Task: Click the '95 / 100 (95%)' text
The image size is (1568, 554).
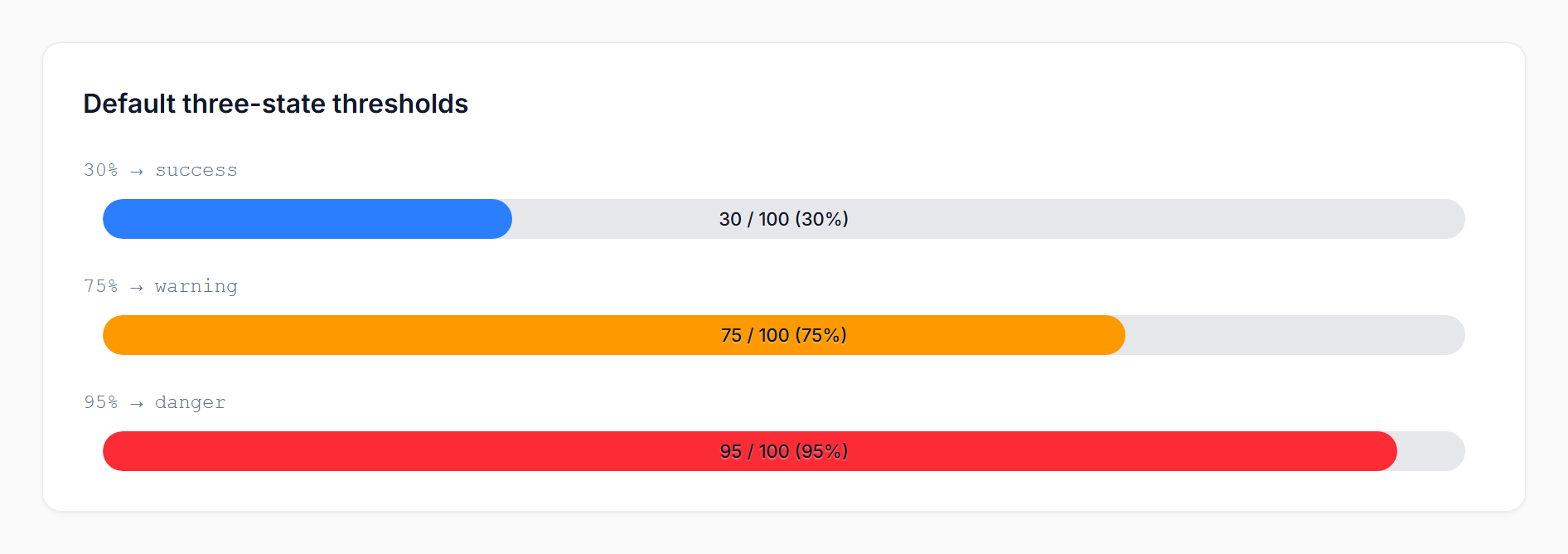Action: (x=782, y=451)
